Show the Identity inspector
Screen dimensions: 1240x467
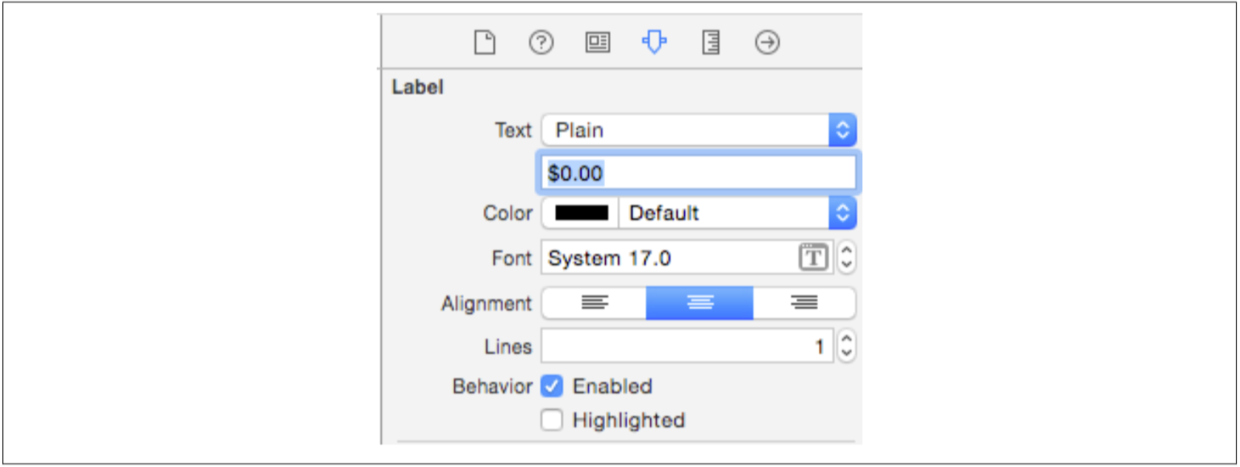coord(598,43)
